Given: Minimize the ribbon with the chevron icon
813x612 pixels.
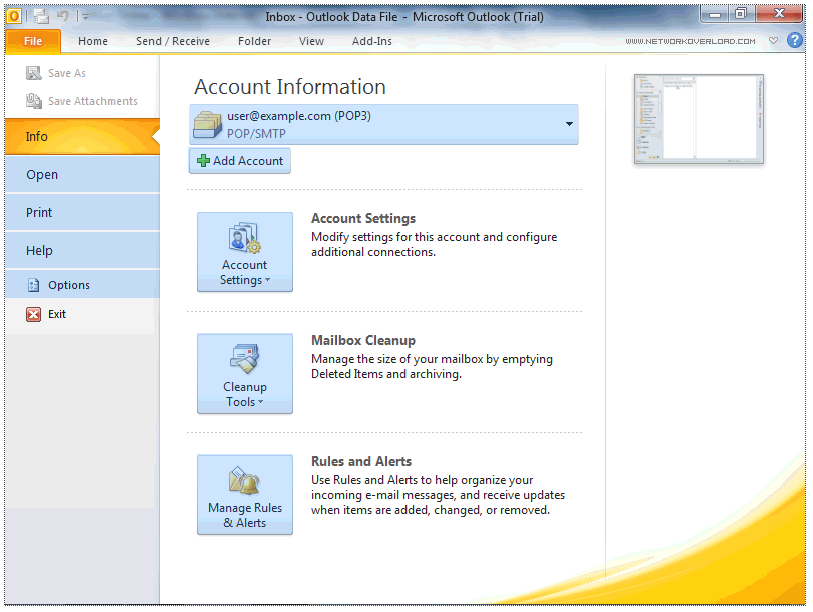Looking at the screenshot, I should tap(773, 41).
